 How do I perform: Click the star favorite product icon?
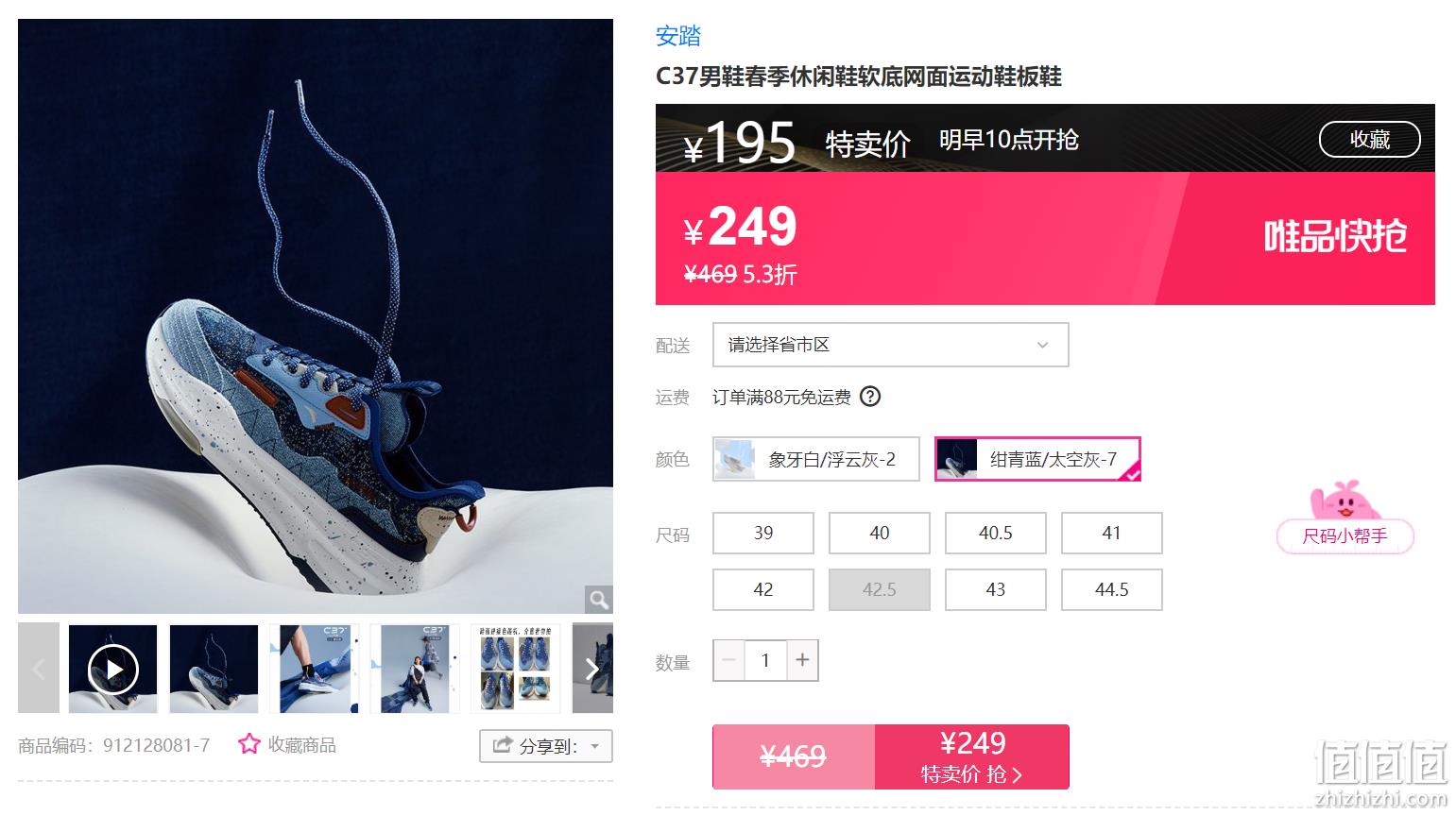[248, 744]
